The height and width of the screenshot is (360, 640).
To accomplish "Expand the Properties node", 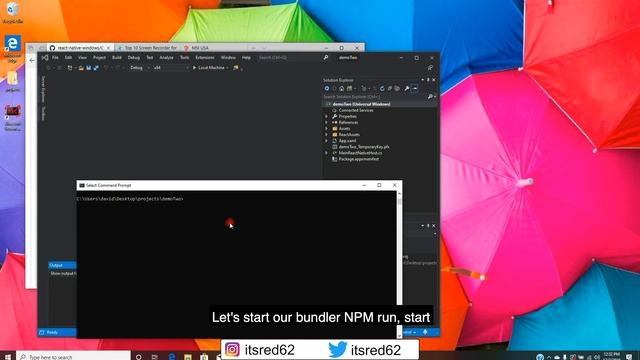I will coord(326,116).
